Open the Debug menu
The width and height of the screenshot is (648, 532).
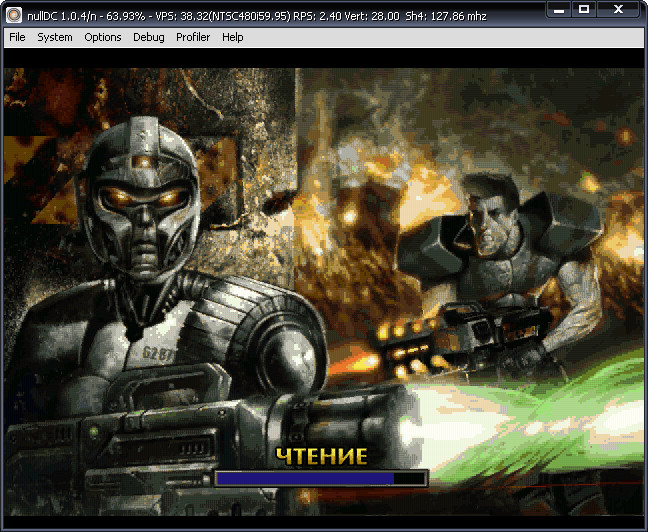148,37
